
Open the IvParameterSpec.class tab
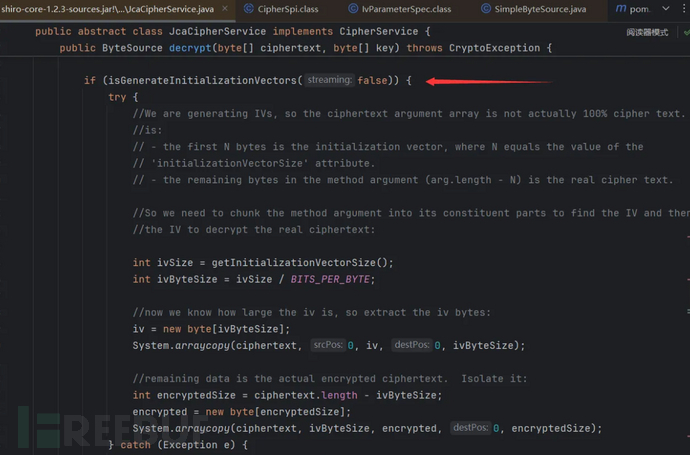[x=406, y=9]
